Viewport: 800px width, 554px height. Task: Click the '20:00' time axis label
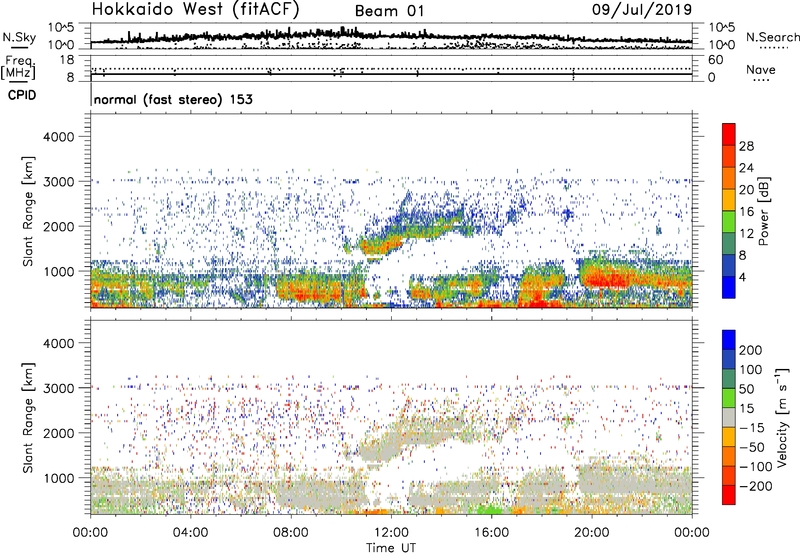(x=592, y=533)
